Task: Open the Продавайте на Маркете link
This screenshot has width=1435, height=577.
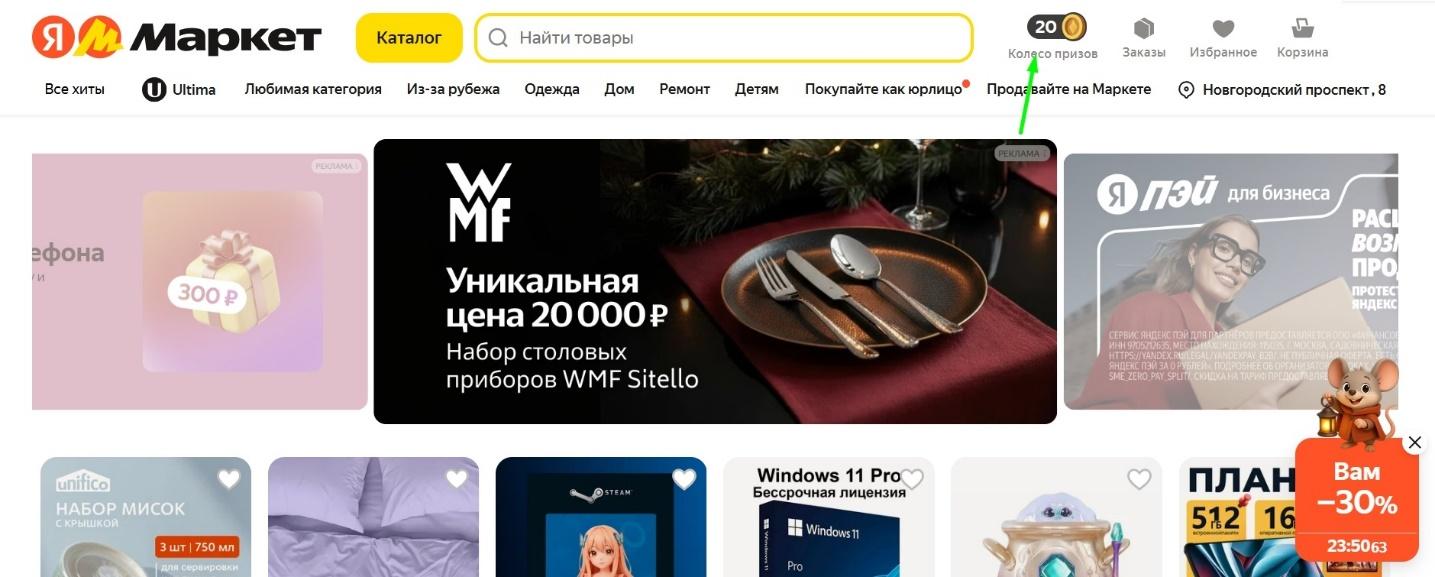Action: click(1069, 89)
